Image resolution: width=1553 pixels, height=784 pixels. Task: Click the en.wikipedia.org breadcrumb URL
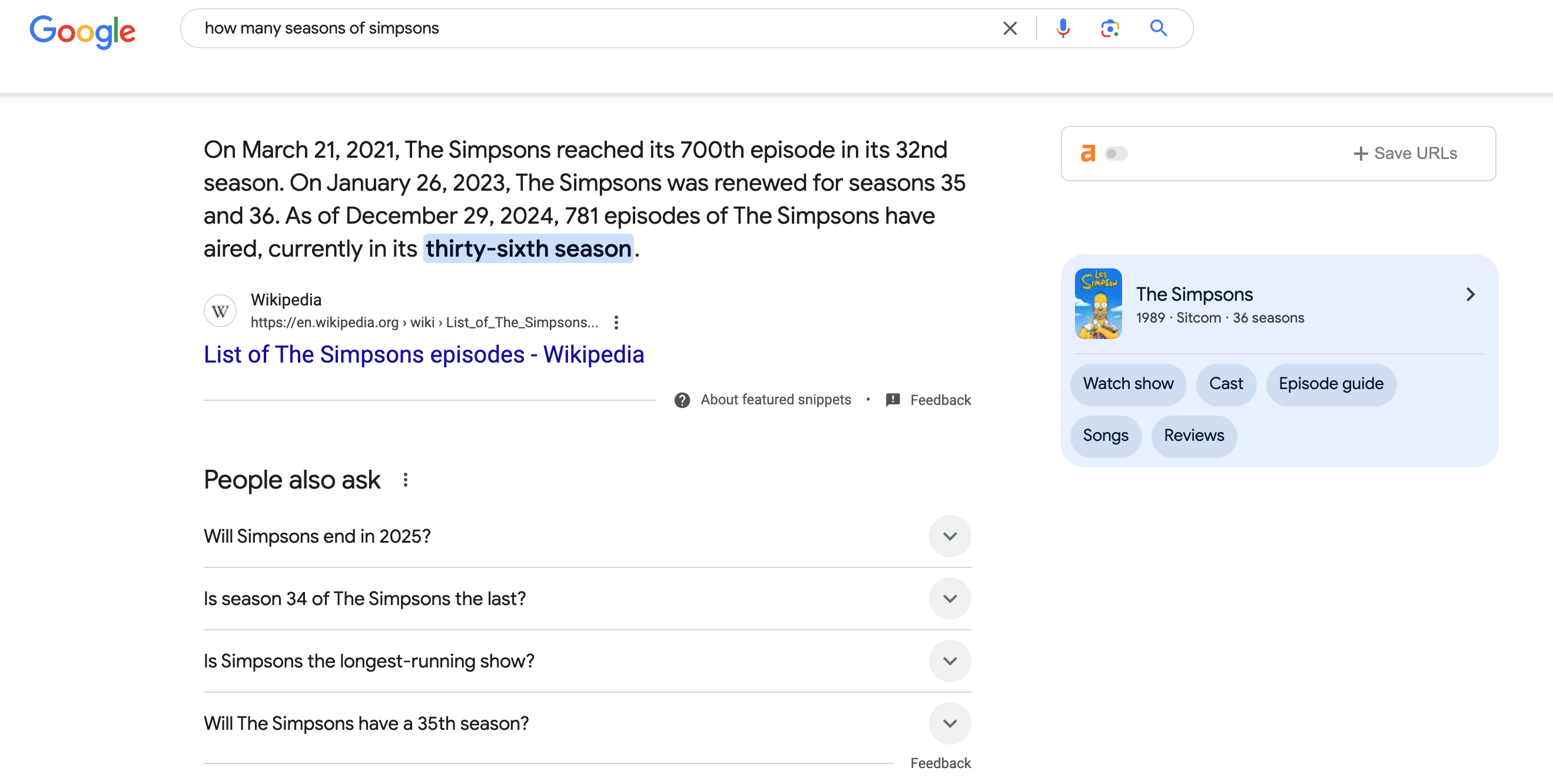[x=424, y=323]
